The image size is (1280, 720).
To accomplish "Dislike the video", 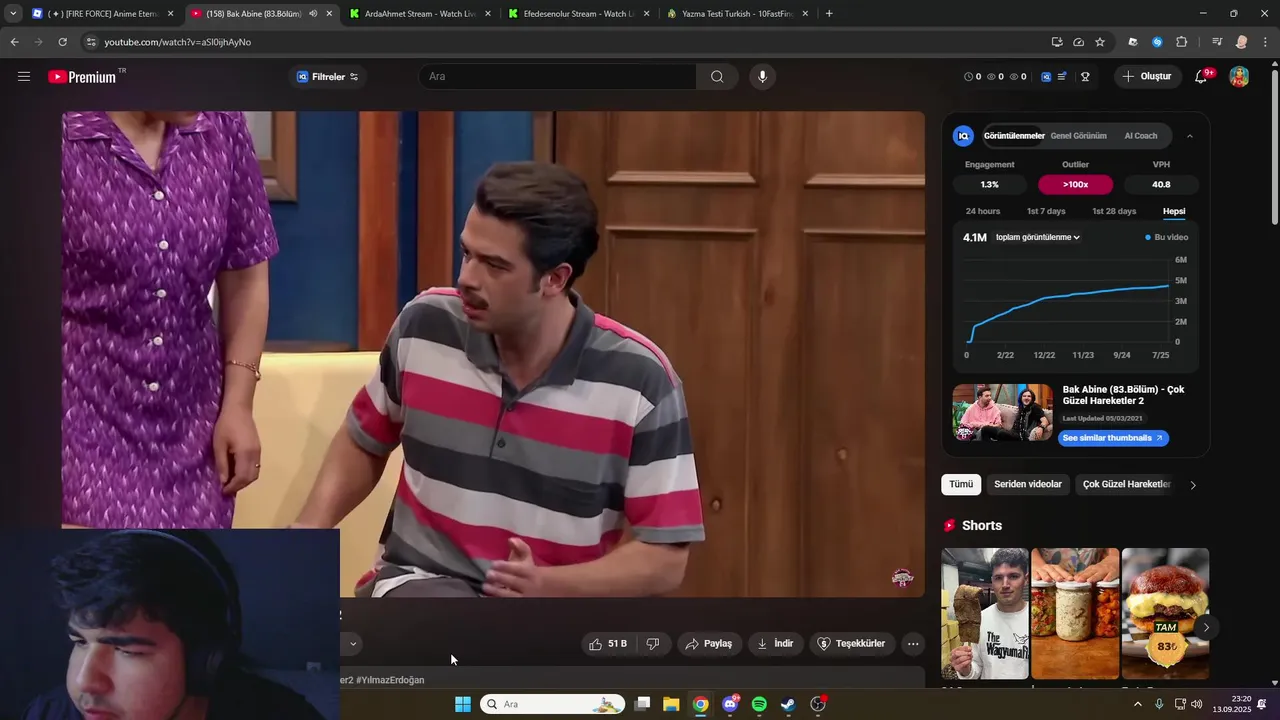I will [x=653, y=644].
